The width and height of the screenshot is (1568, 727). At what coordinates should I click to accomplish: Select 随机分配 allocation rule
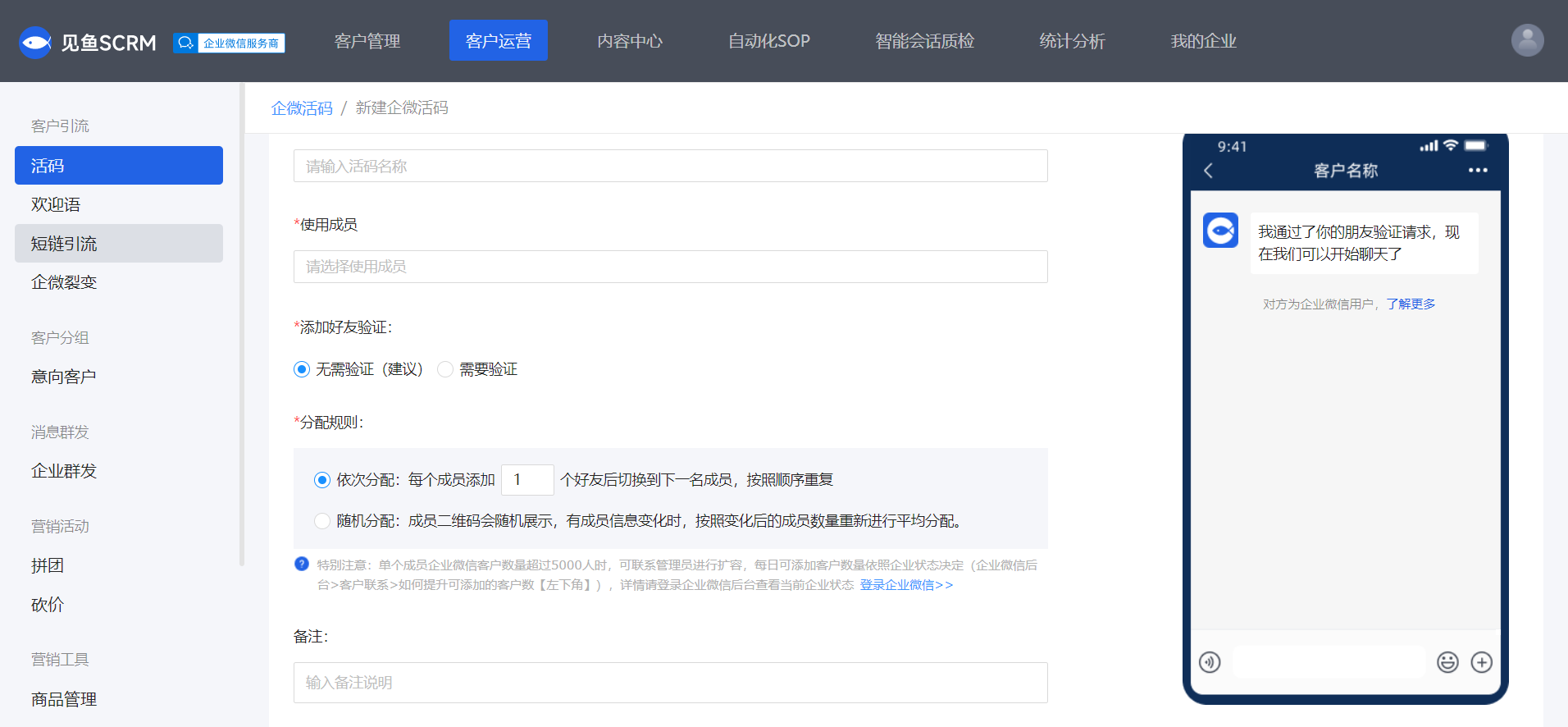pyautogui.click(x=322, y=521)
